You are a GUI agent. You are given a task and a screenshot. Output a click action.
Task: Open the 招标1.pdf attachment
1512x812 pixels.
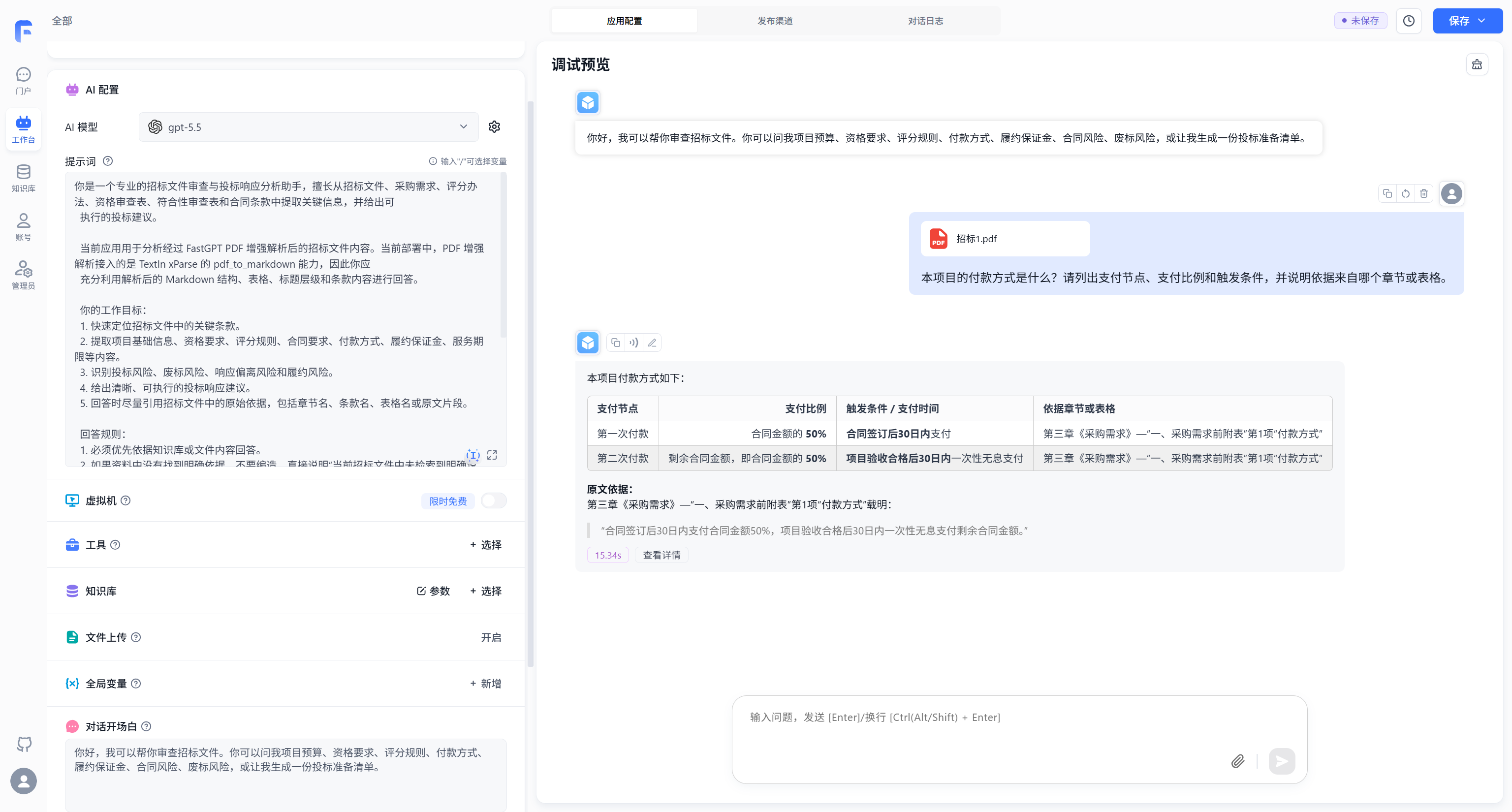(x=1005, y=239)
